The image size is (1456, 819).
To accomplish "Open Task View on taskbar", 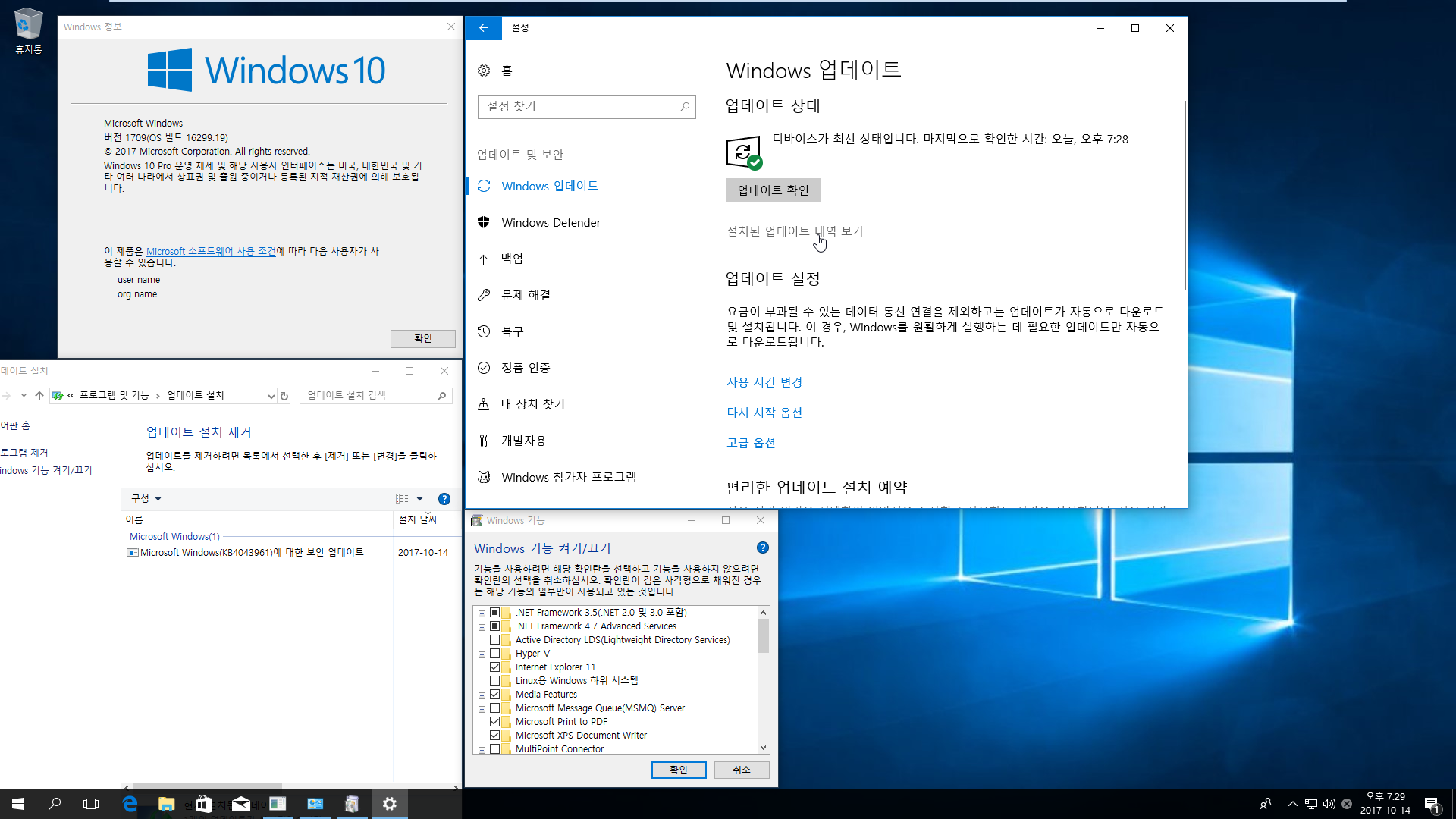I will pos(91,804).
